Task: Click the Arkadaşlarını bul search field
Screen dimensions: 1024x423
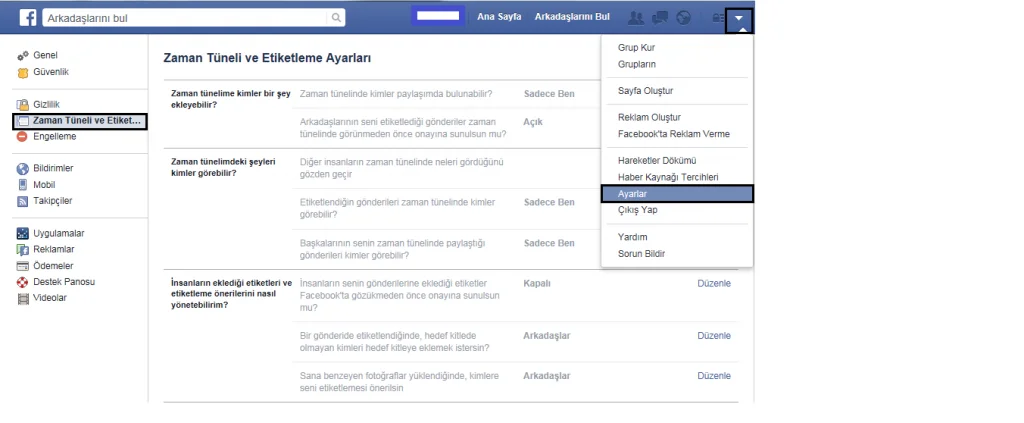Action: 185,18
